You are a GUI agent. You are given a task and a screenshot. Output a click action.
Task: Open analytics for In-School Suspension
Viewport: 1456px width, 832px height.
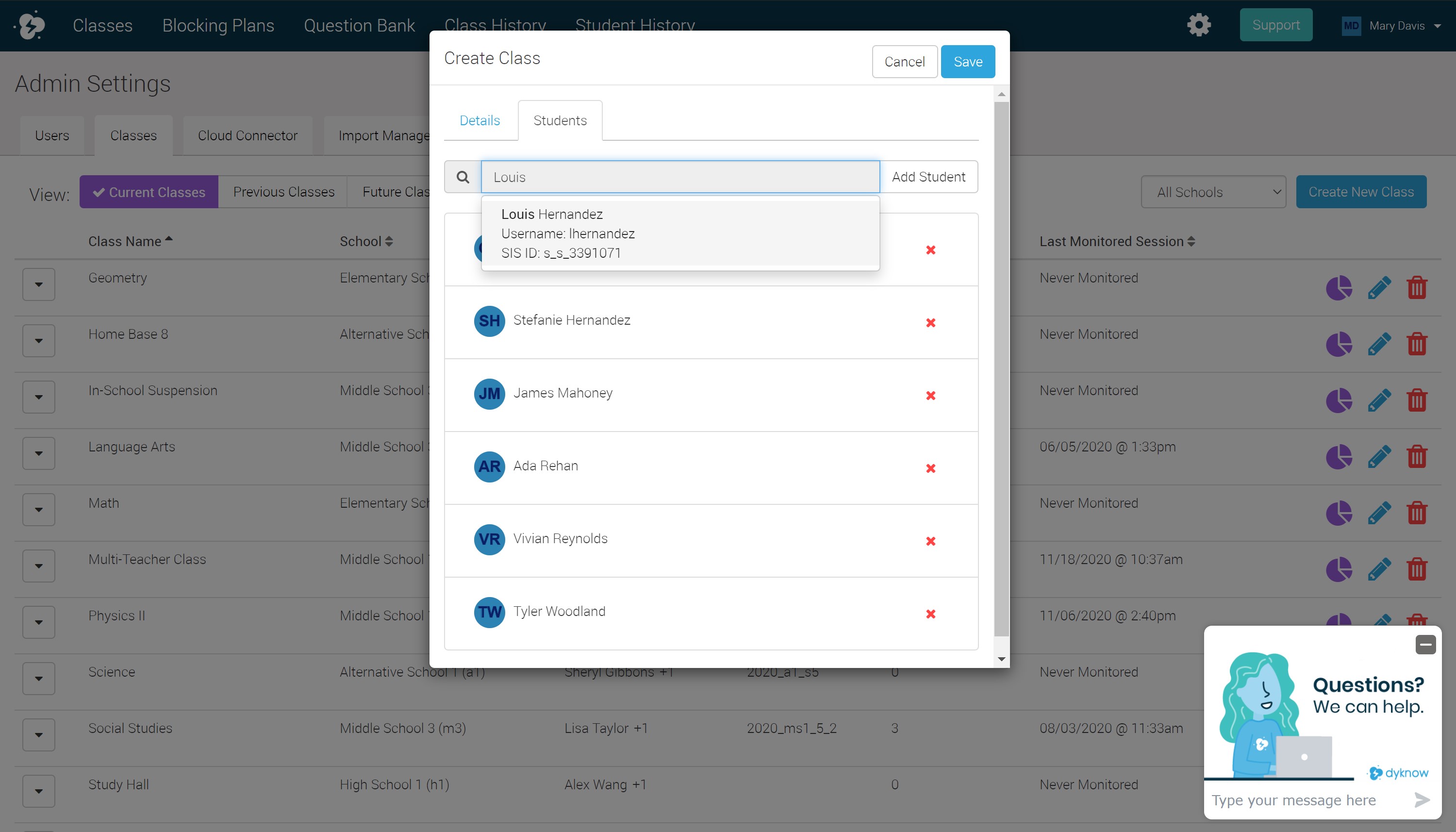(1339, 400)
